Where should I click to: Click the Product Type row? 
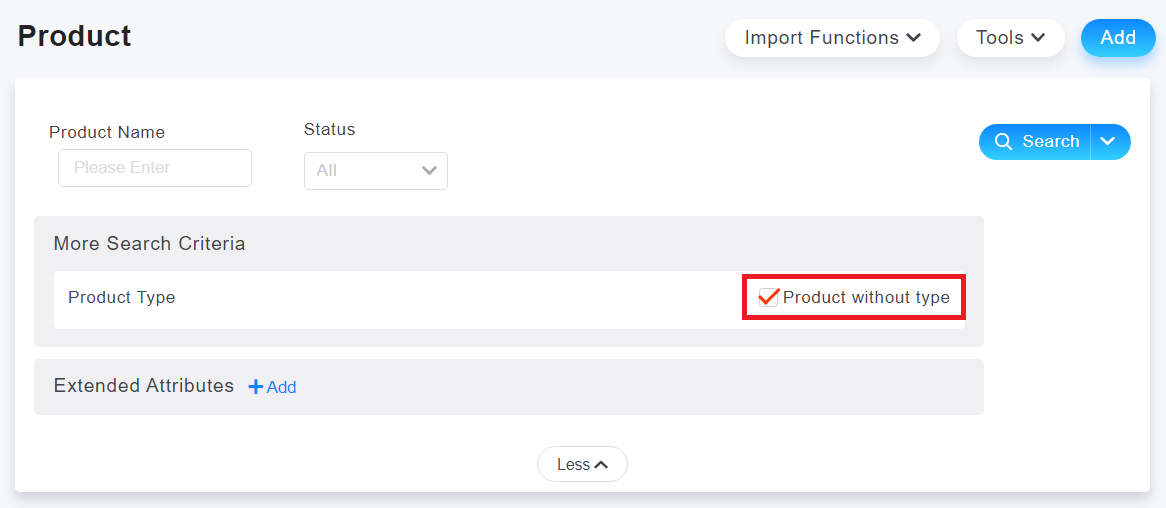coord(509,300)
